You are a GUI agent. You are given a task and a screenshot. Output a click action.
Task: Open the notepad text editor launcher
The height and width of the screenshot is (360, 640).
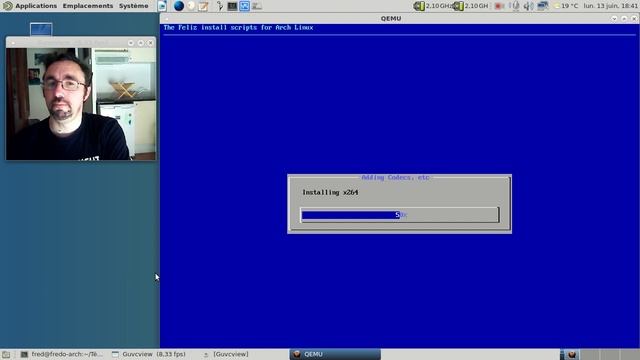(203, 6)
